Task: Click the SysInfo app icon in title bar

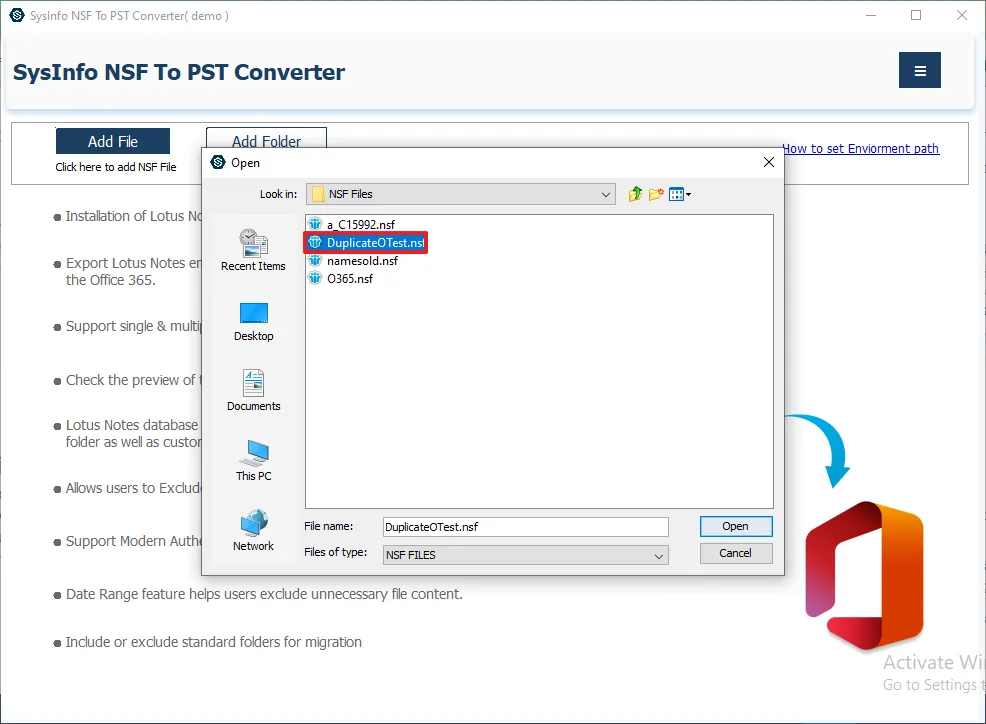Action: [17, 15]
